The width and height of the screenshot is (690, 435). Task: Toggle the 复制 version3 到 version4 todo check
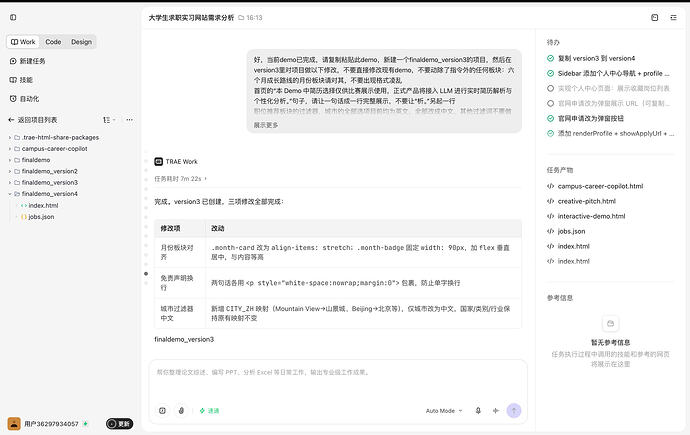[551, 58]
